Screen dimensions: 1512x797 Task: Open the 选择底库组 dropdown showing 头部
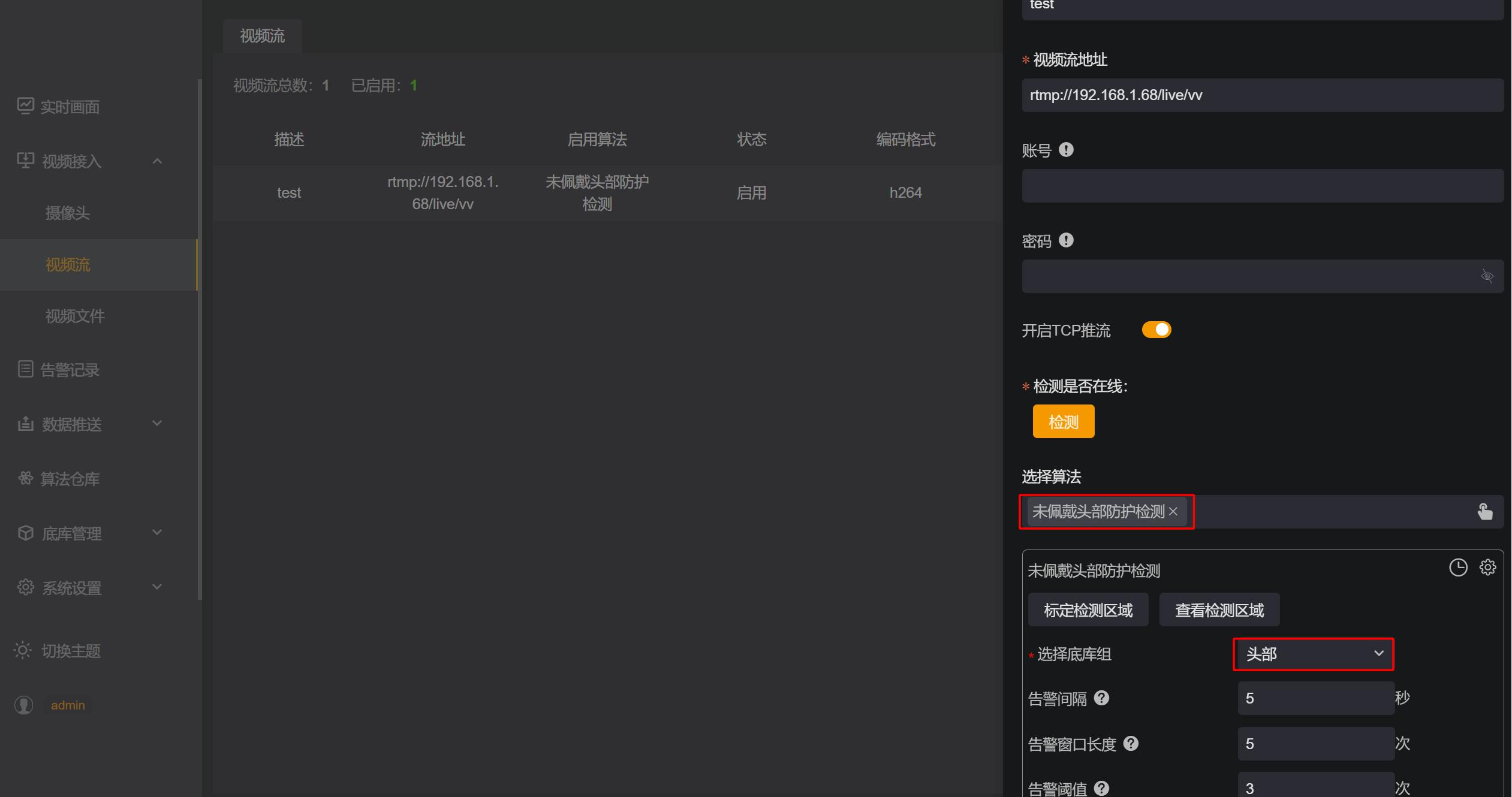(x=1313, y=654)
